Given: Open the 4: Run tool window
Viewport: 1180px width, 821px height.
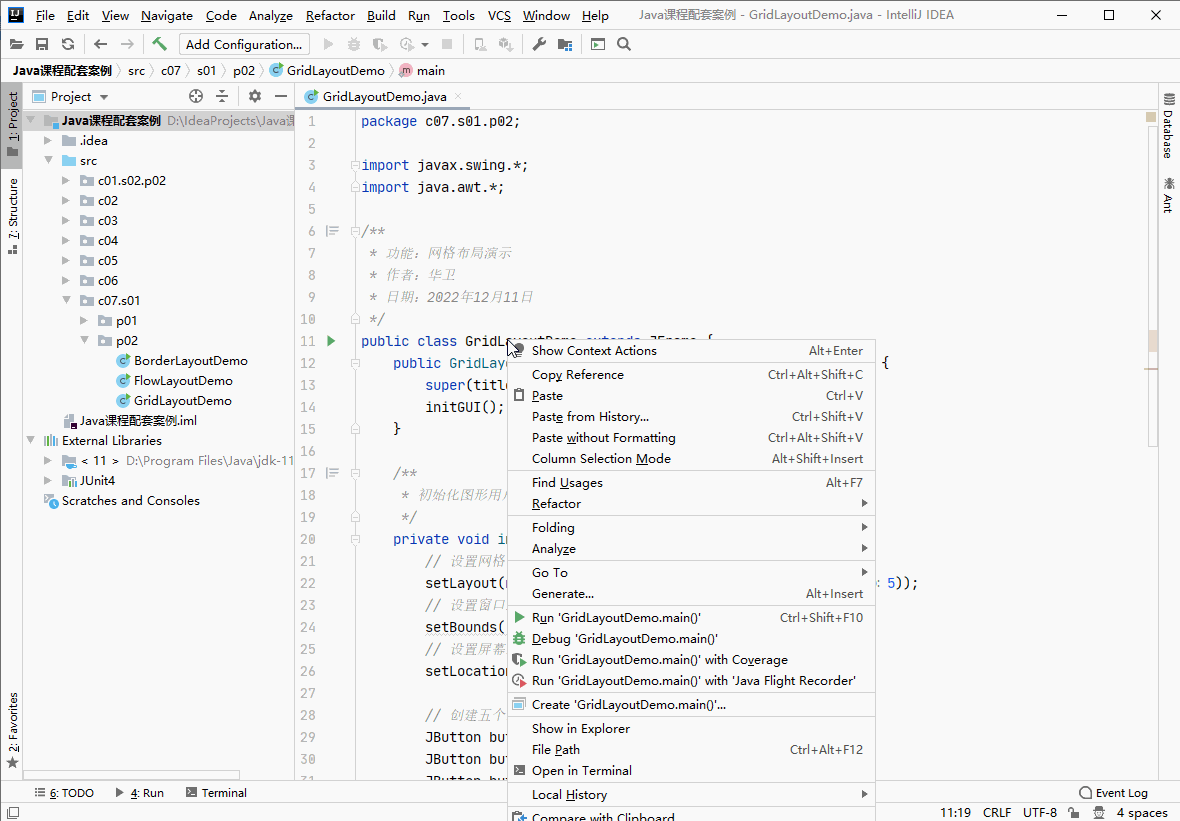Looking at the screenshot, I should pyautogui.click(x=140, y=792).
